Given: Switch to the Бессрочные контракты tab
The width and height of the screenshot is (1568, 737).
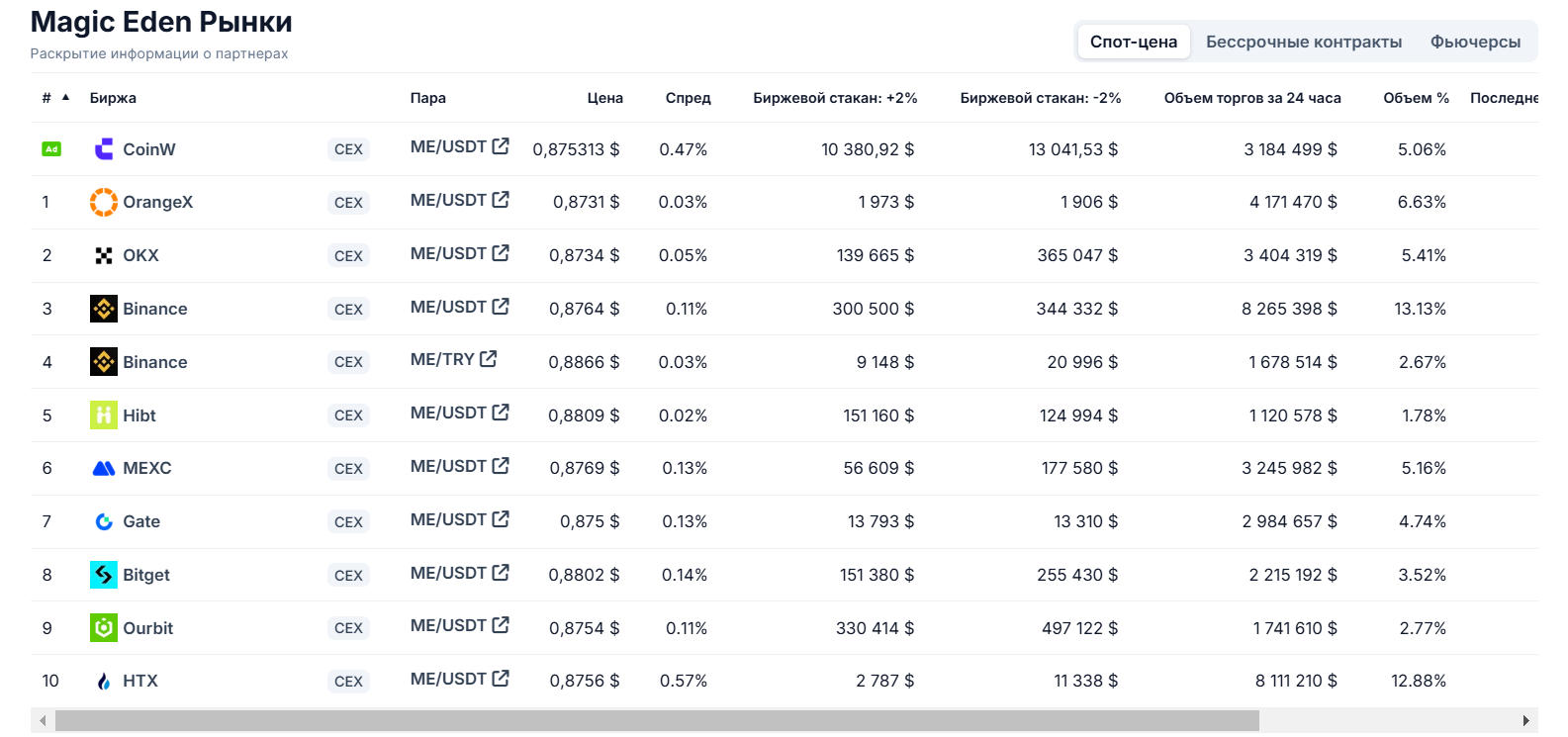Looking at the screenshot, I should tap(1303, 42).
